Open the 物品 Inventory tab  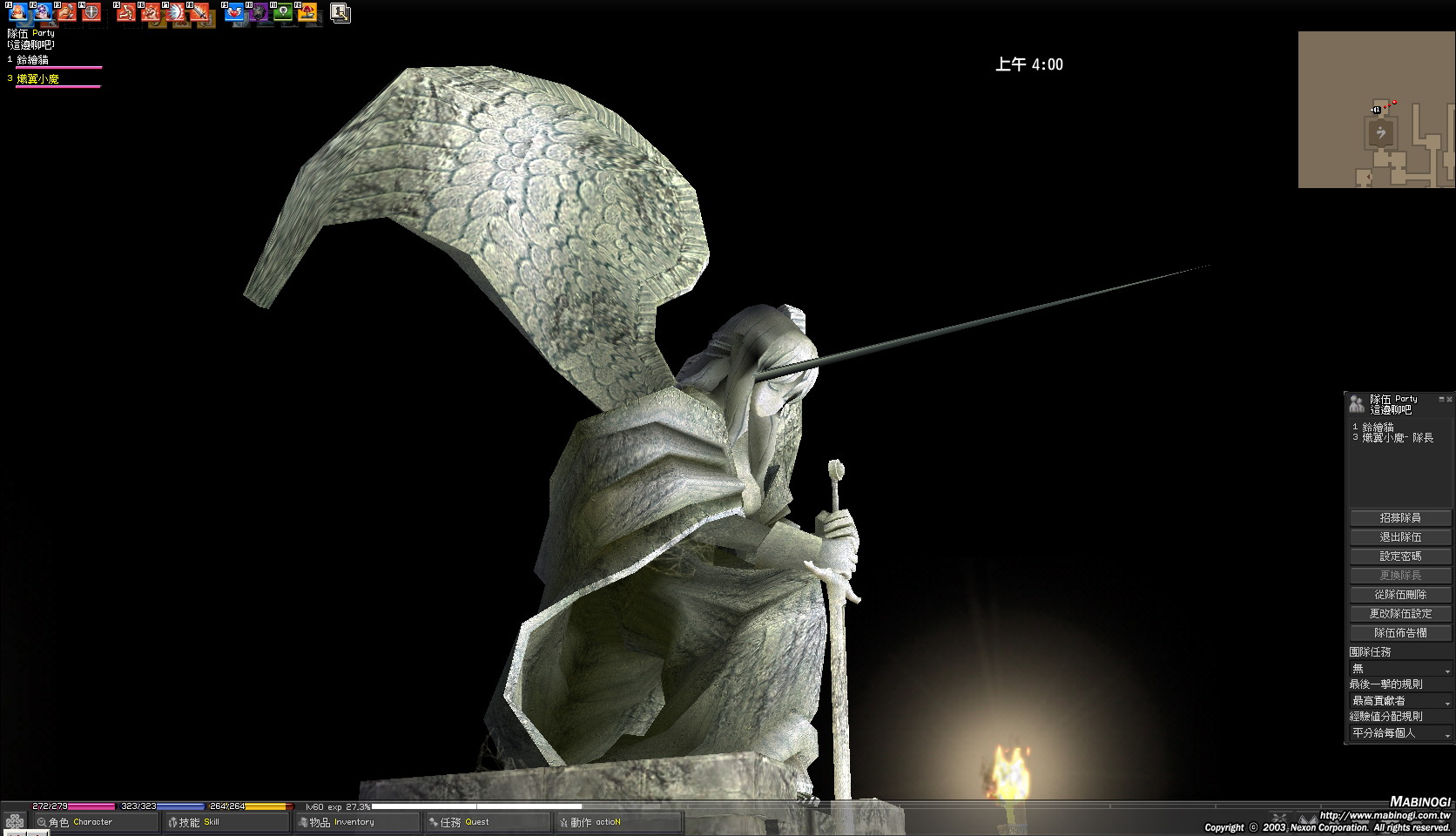tap(355, 822)
